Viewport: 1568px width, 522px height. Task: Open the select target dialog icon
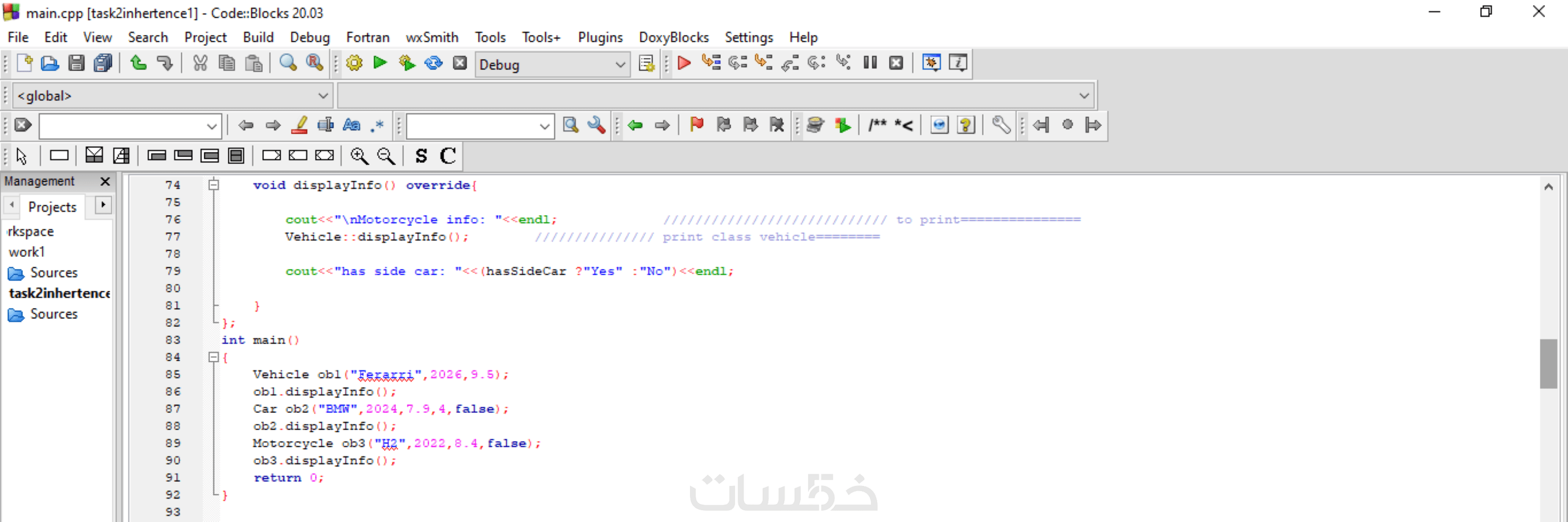pos(647,63)
